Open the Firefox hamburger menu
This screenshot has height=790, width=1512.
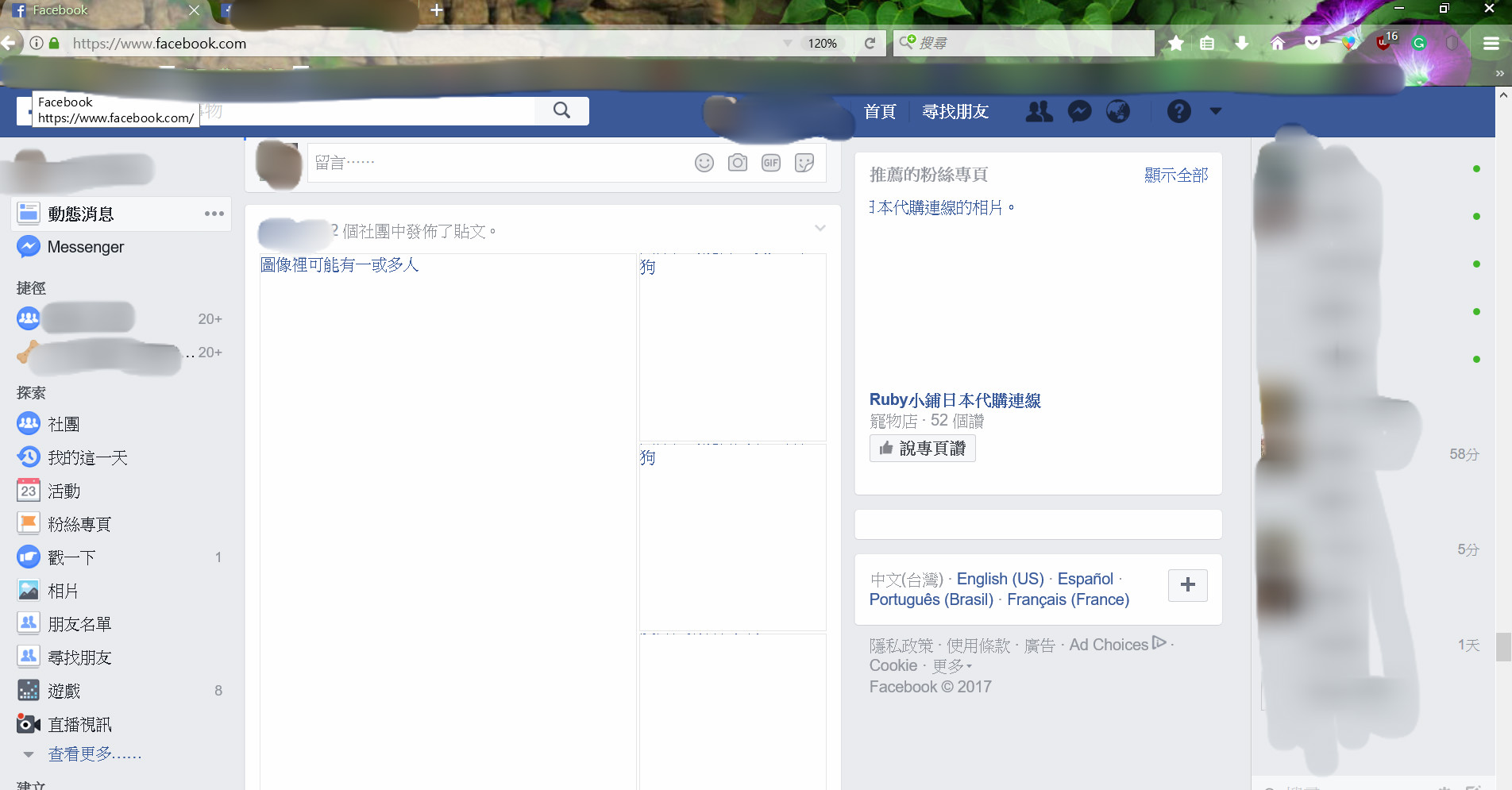point(1491,44)
